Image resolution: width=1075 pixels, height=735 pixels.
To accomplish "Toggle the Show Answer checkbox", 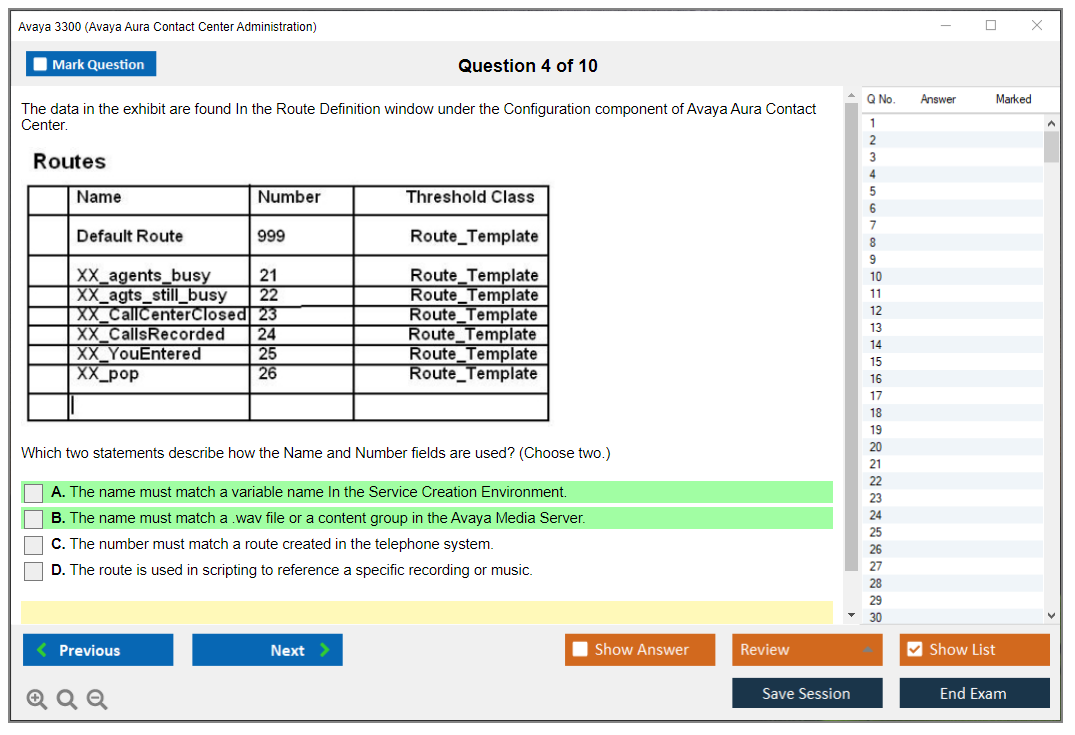I will click(580, 650).
